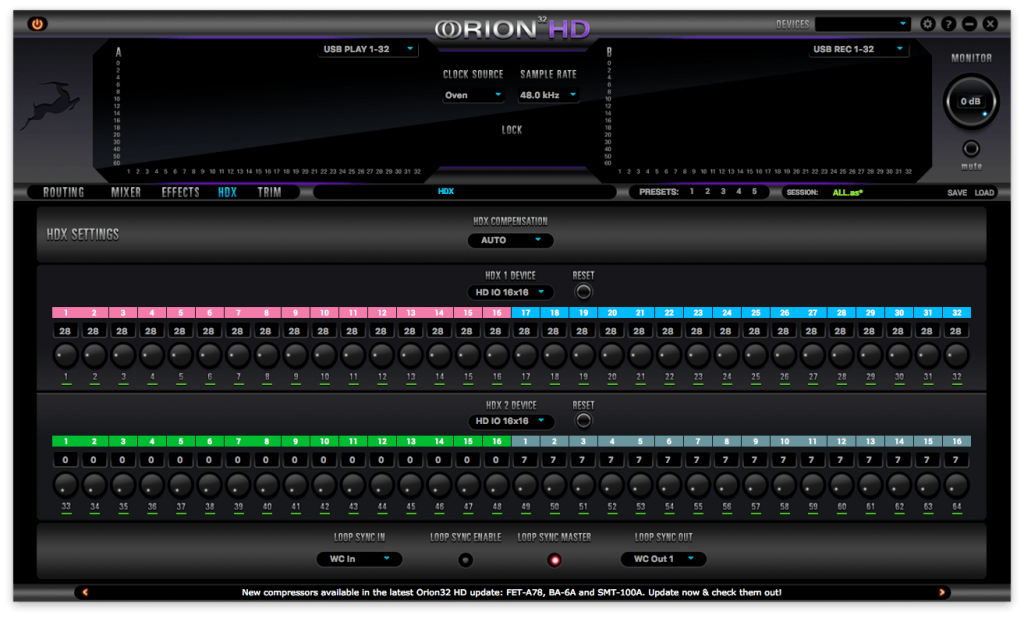1024x618 pixels.
Task: Show next news ticker message
Action: pos(942,593)
